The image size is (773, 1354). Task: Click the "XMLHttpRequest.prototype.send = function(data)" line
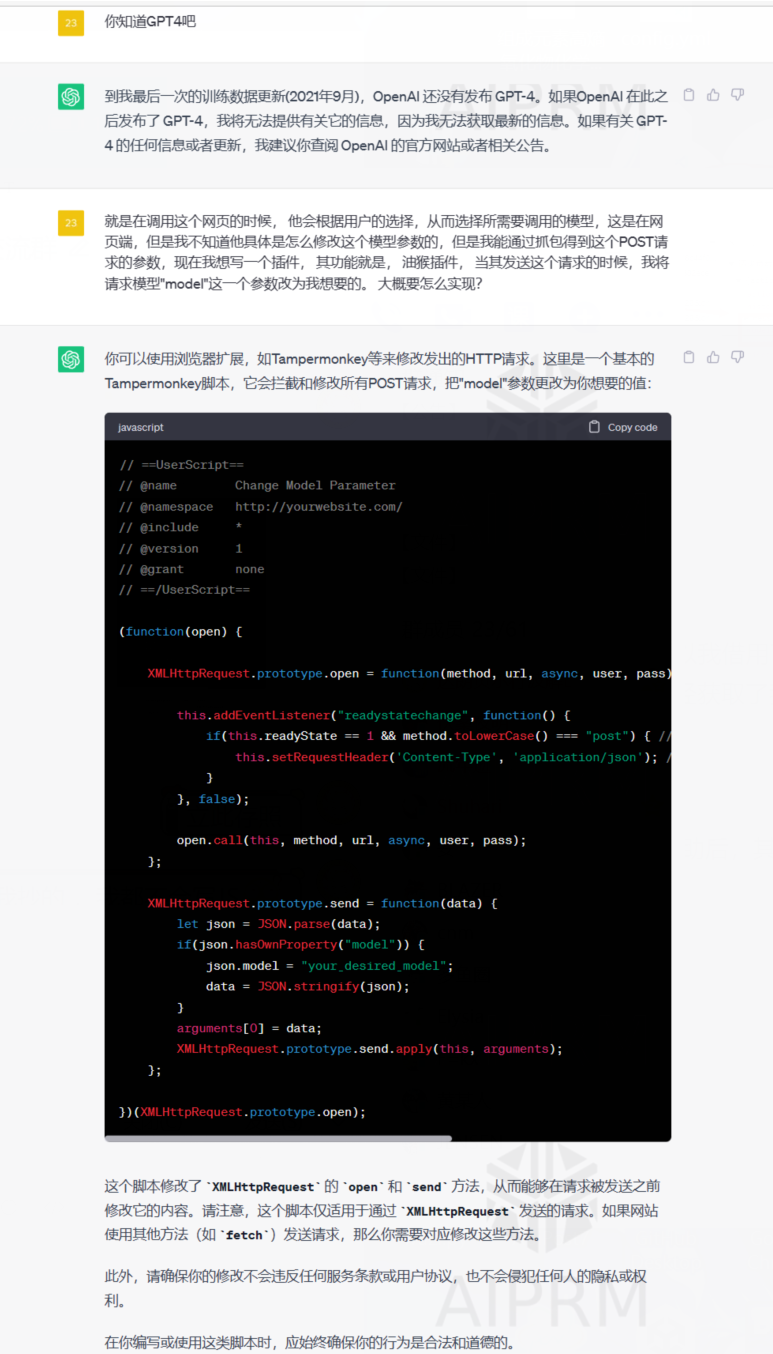(322, 904)
